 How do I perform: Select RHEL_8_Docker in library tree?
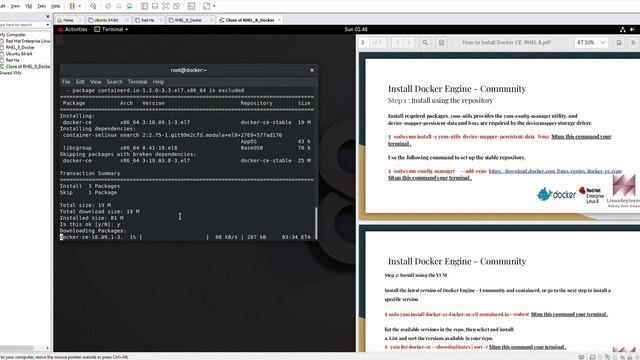tap(18, 47)
